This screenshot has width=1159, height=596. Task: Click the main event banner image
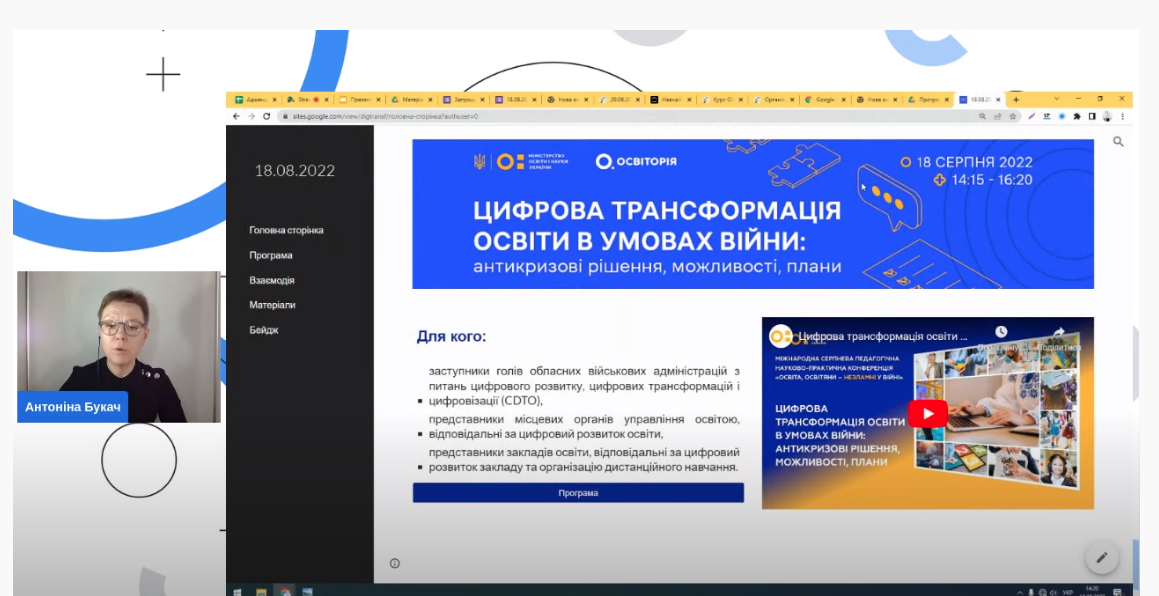click(753, 214)
